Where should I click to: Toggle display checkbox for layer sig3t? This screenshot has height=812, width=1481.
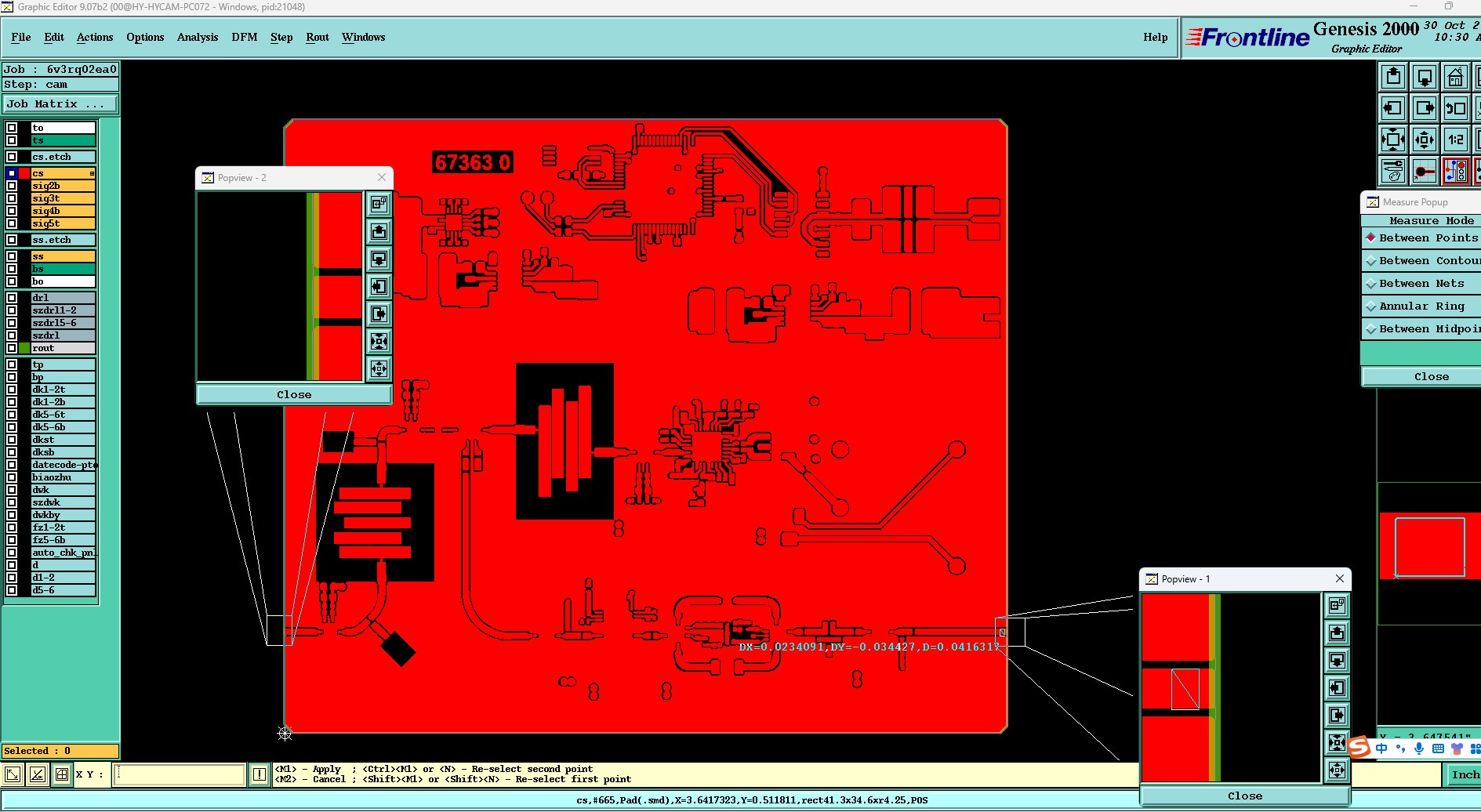click(x=12, y=198)
